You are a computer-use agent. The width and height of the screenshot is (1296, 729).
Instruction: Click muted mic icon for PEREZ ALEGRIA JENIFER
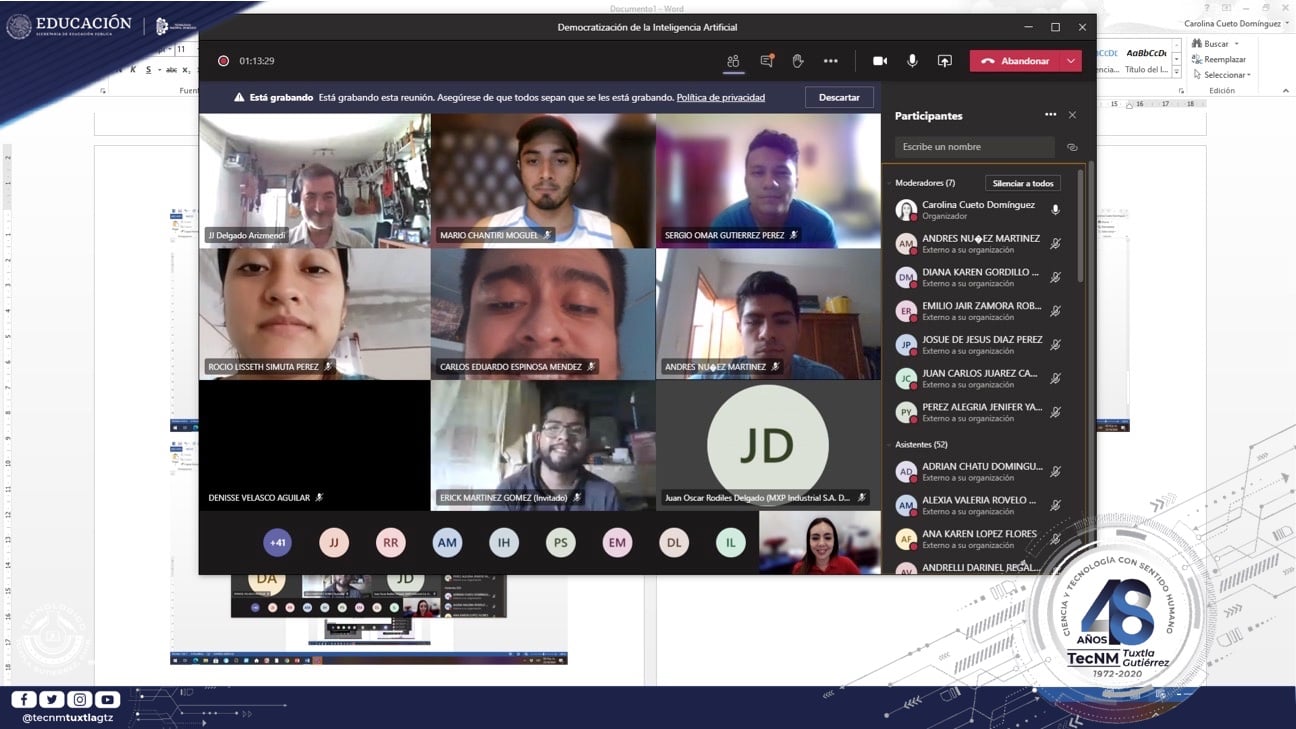click(x=1055, y=412)
